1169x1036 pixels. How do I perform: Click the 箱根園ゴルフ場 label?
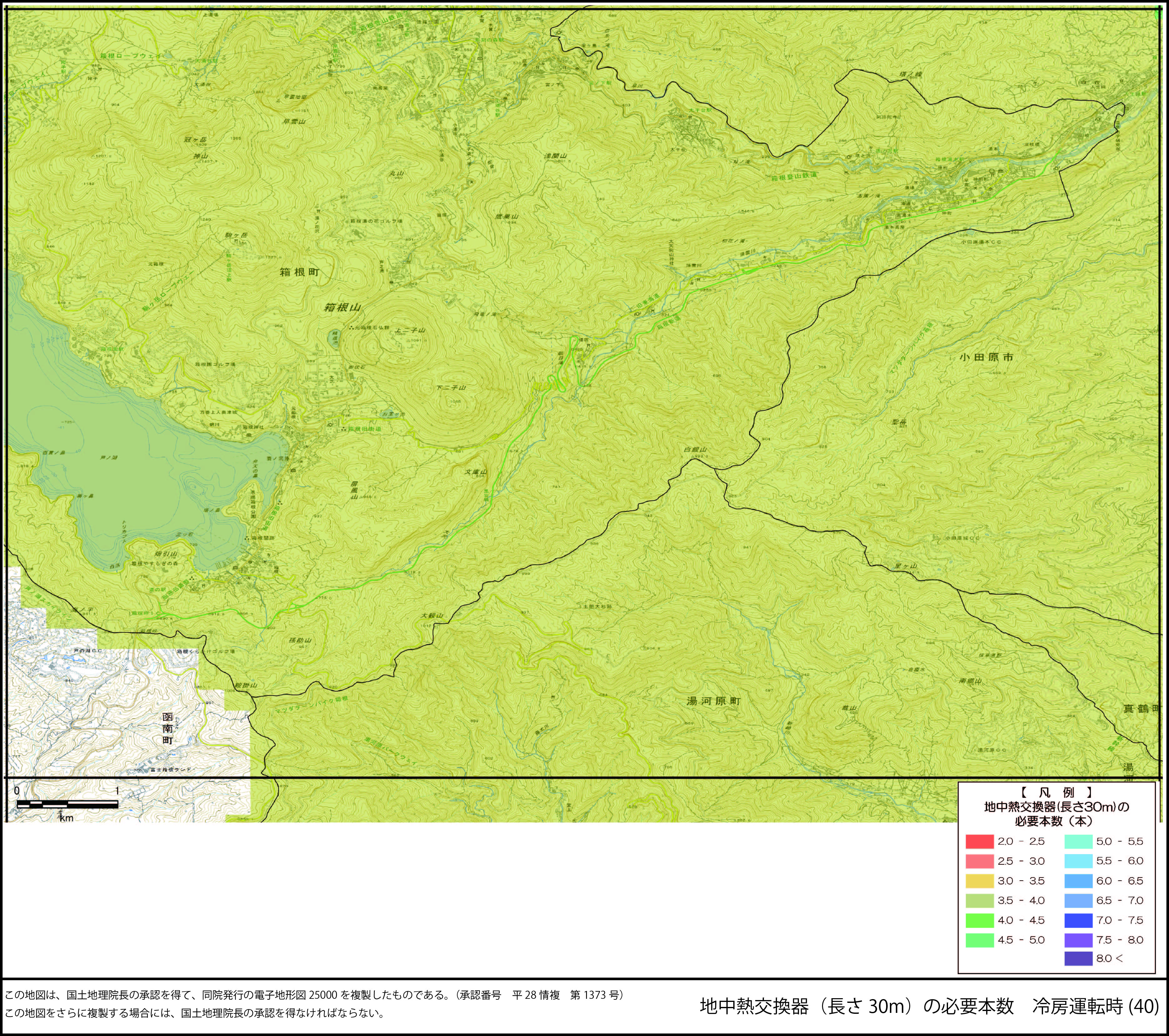point(214,364)
